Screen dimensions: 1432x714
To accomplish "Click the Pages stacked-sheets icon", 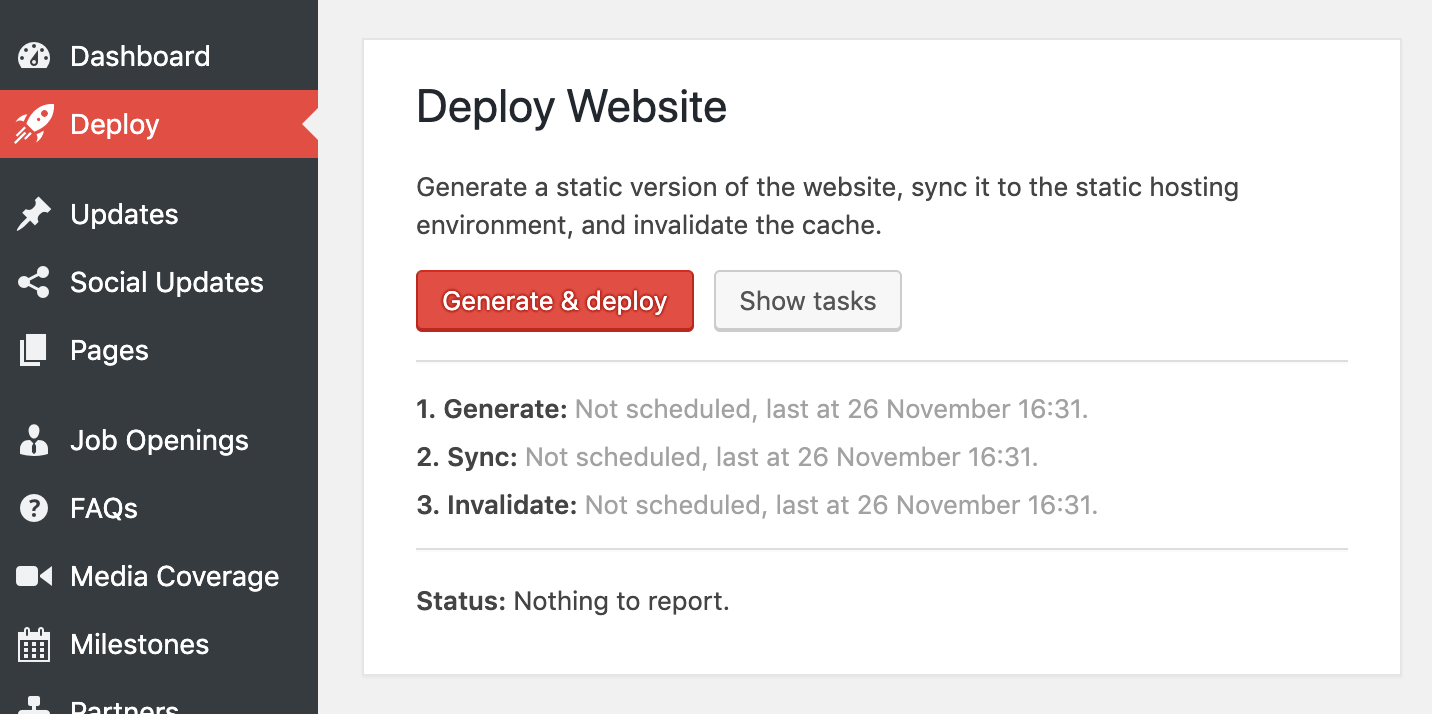I will [x=34, y=351].
